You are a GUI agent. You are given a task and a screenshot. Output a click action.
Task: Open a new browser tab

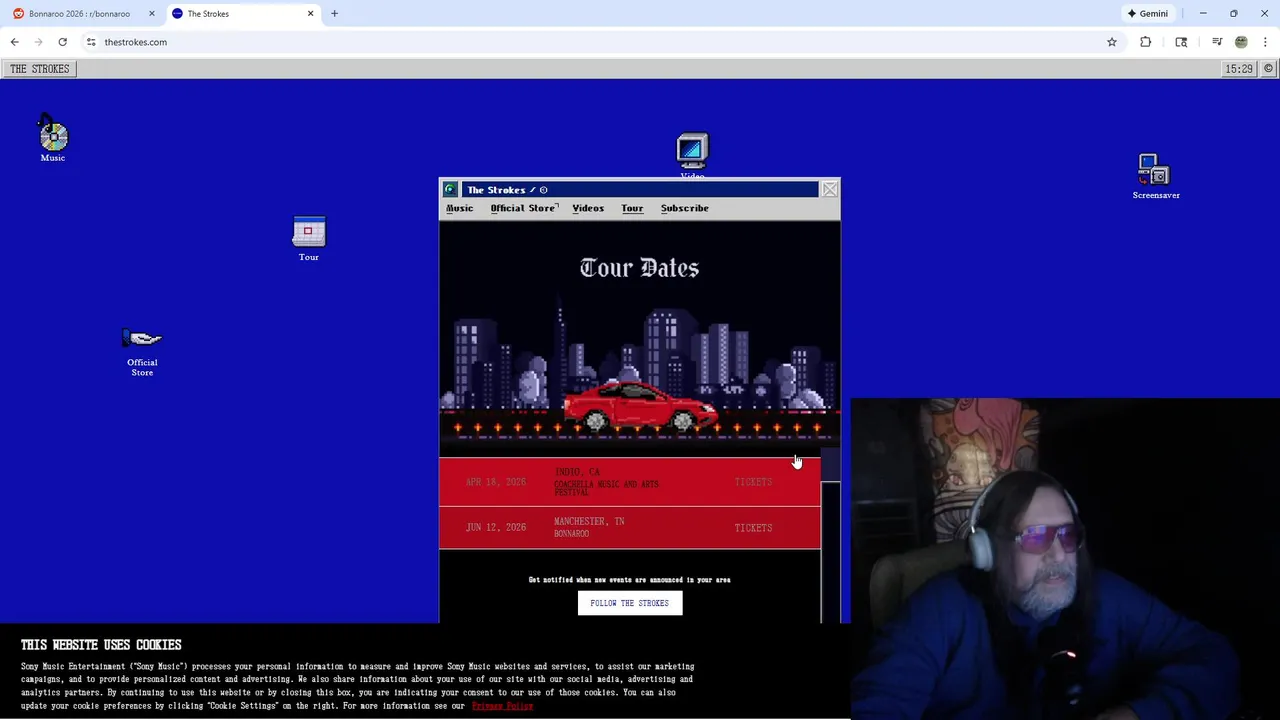click(334, 14)
